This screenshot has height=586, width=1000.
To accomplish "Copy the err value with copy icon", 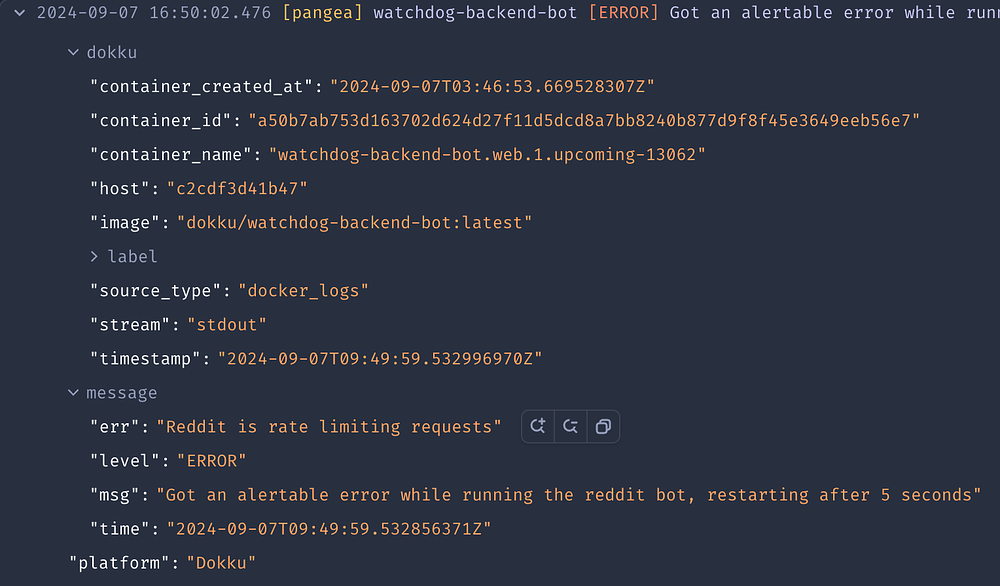I will point(603,426).
